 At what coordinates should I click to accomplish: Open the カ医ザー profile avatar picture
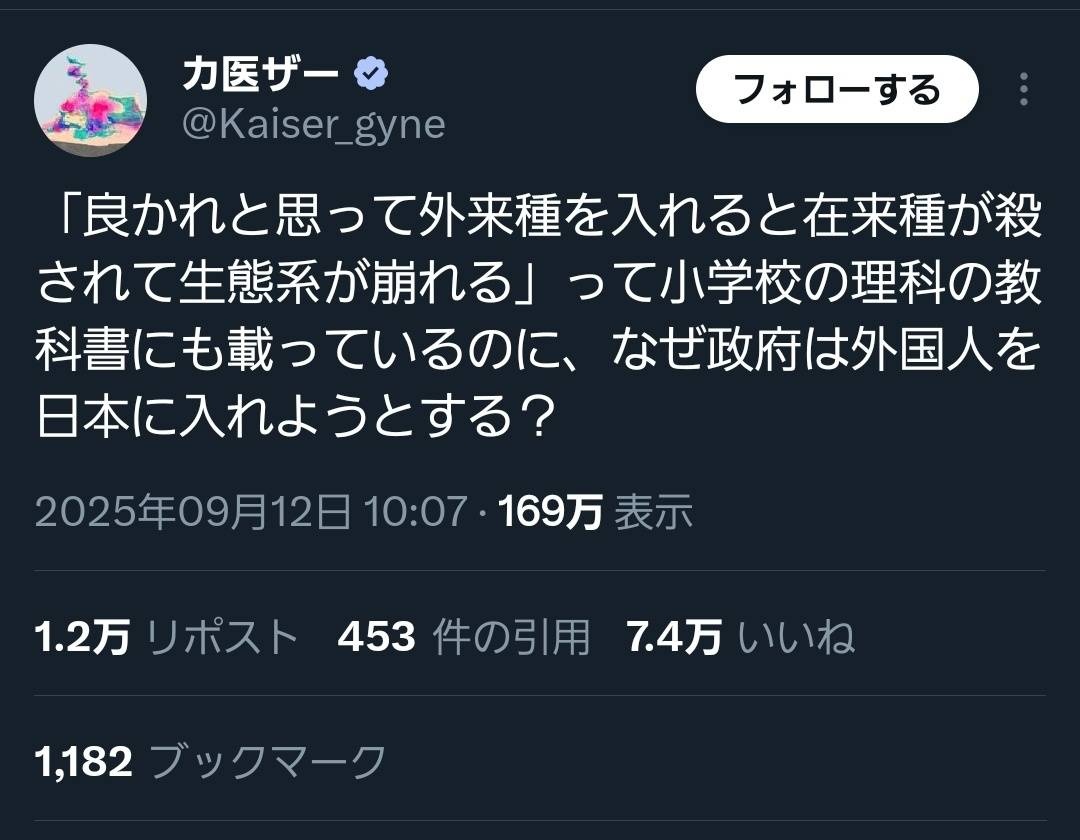91,100
